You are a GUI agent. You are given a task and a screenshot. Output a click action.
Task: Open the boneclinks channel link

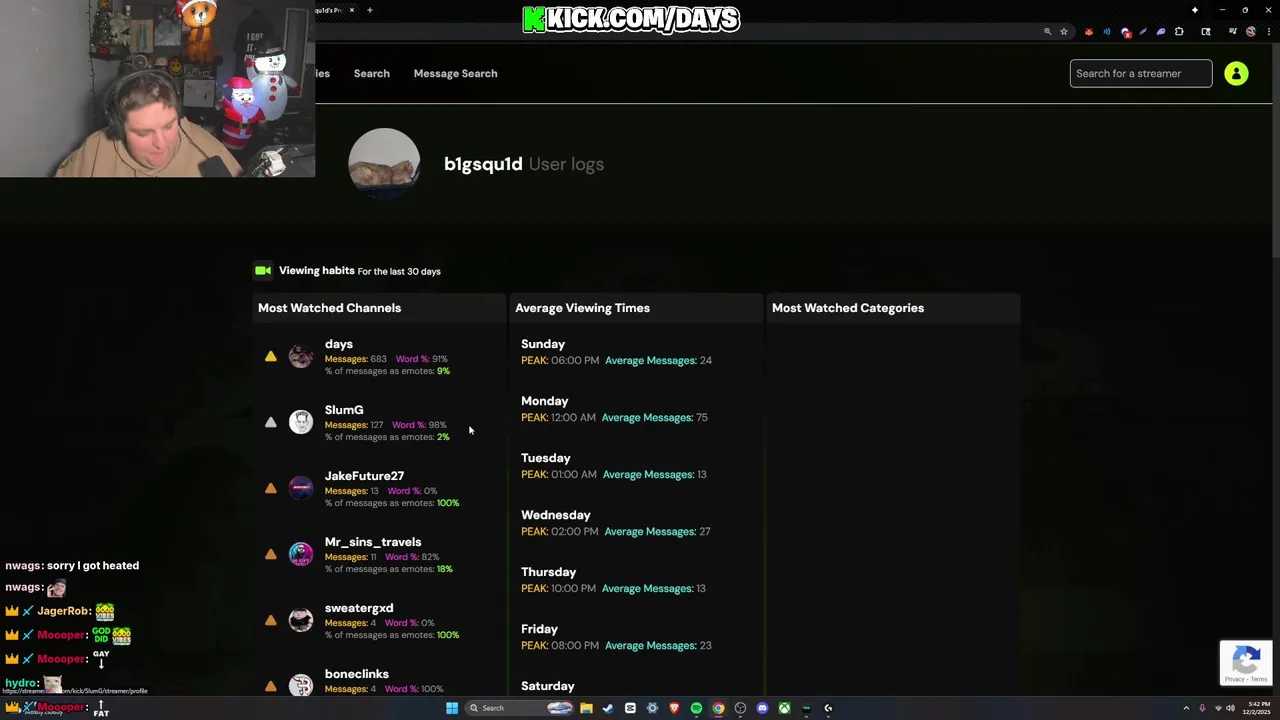[x=356, y=674]
